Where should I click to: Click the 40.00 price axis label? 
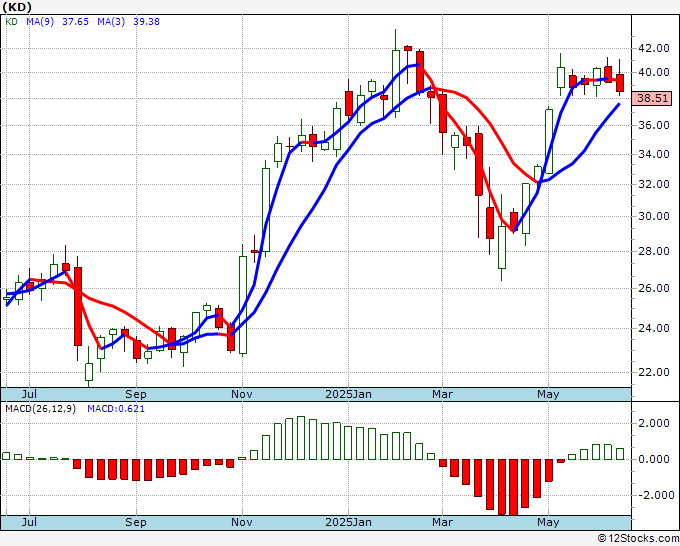[653, 72]
